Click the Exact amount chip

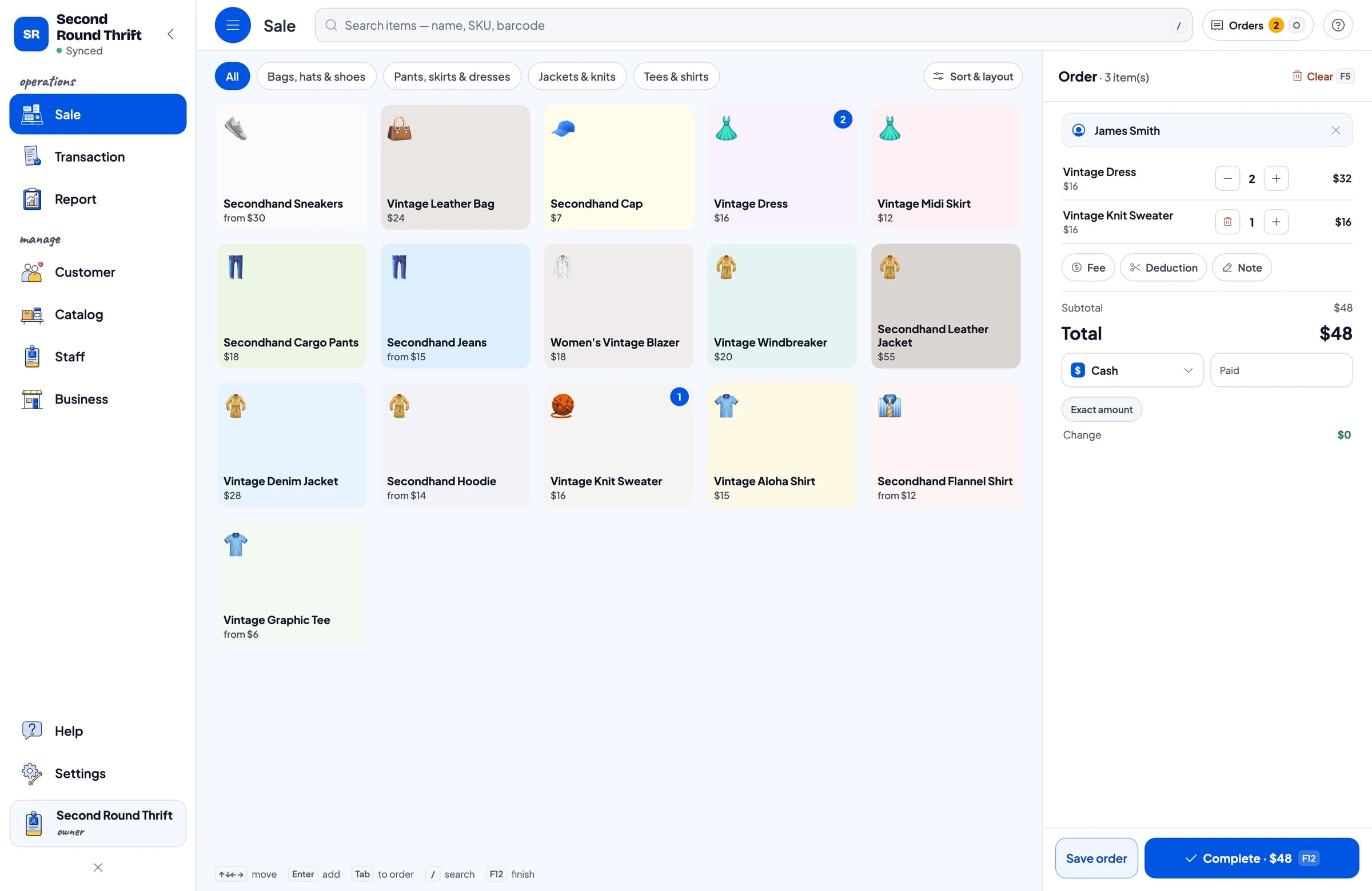[1101, 409]
